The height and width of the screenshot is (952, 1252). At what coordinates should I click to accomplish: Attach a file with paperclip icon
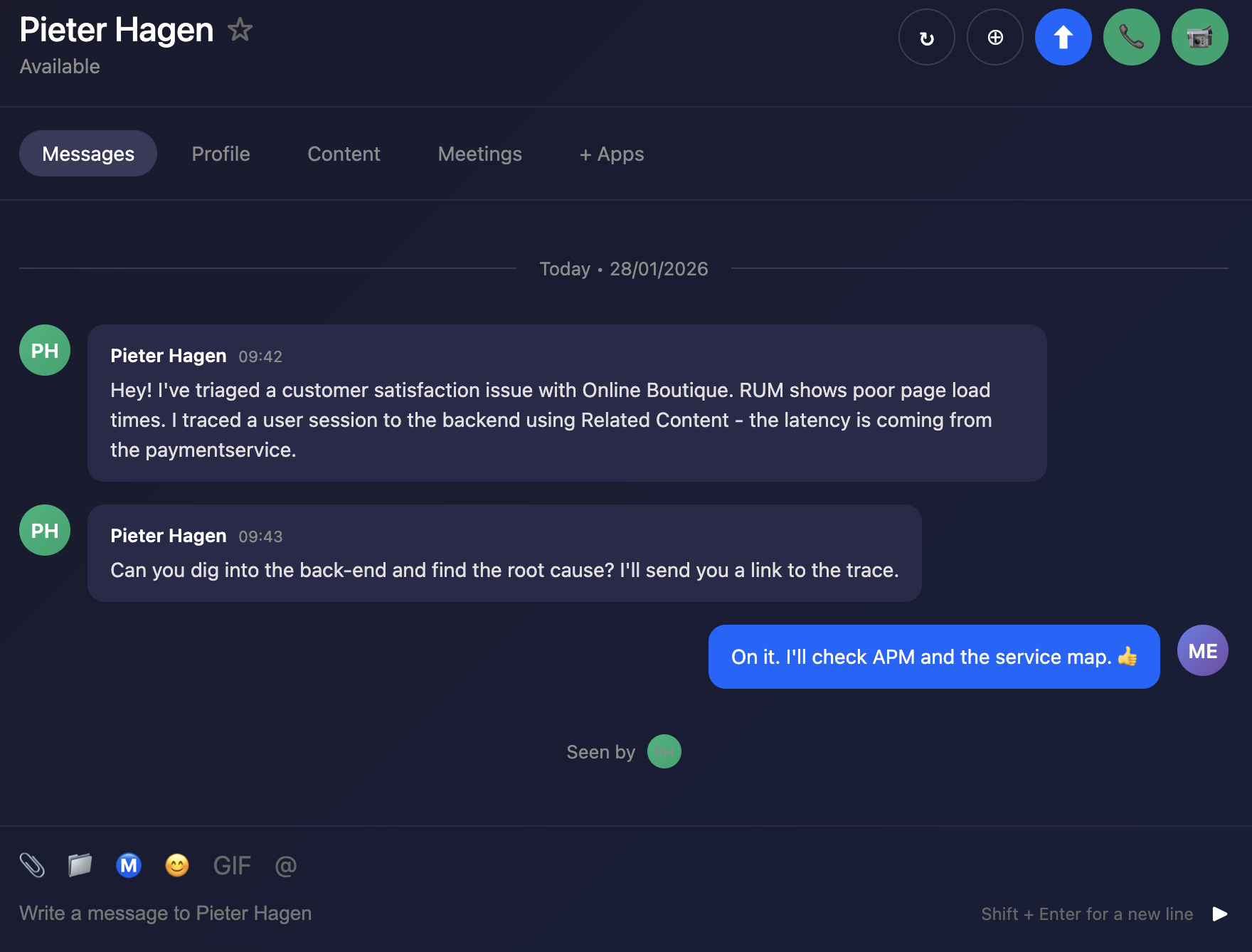(32, 865)
